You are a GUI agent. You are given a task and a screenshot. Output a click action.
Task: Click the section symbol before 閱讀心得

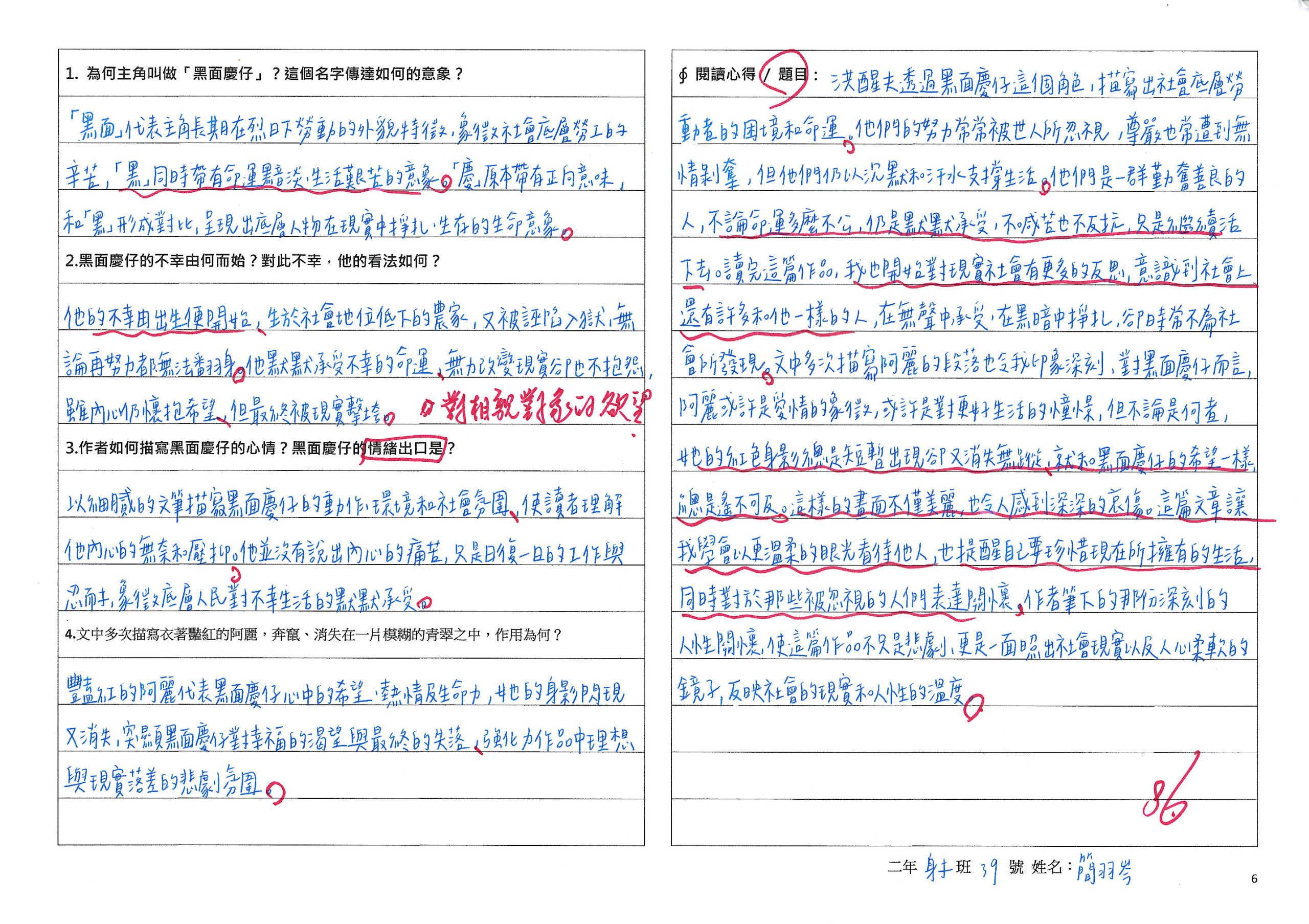[683, 75]
